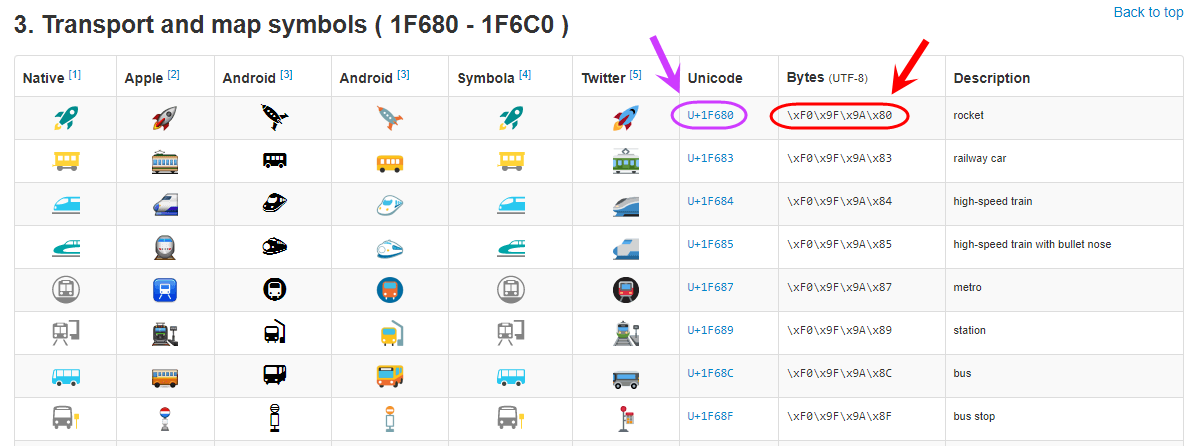Click the Apple station emoji
The height and width of the screenshot is (446, 1196).
click(x=166, y=333)
